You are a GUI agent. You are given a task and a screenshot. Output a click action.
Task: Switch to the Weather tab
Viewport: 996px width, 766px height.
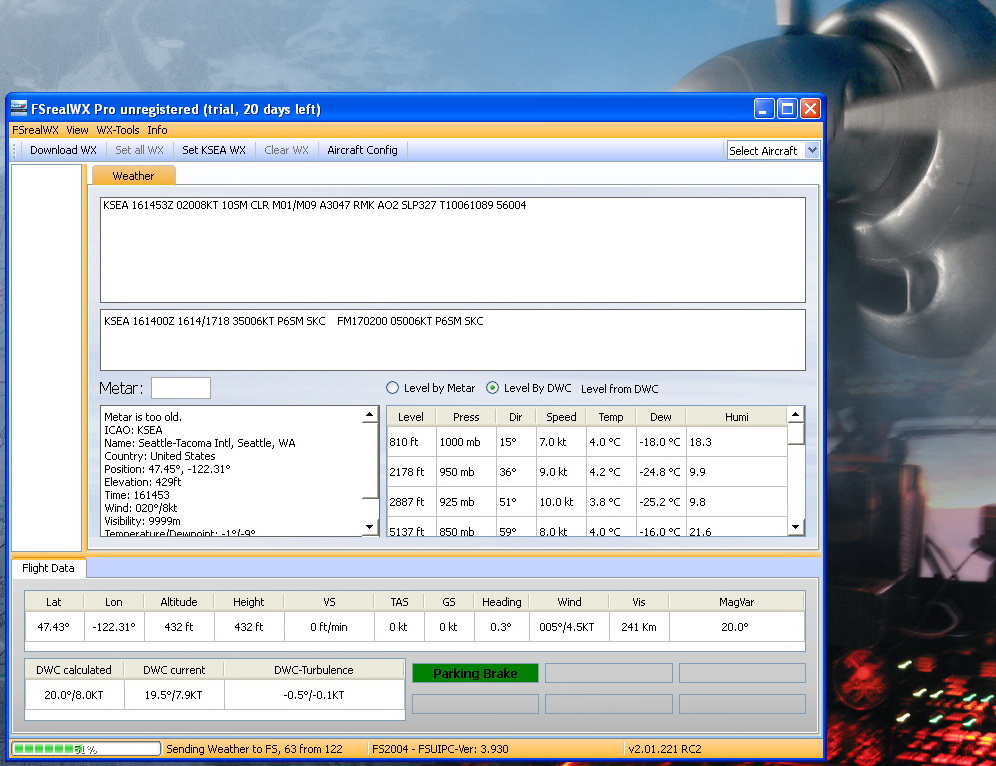[x=133, y=176]
